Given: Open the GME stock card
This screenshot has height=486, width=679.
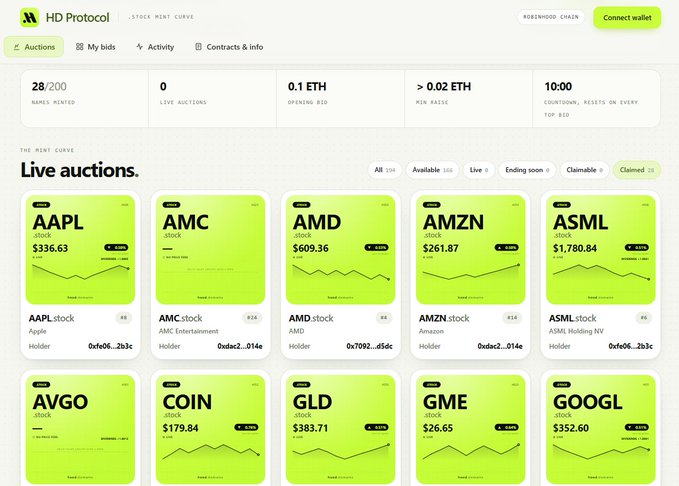Looking at the screenshot, I should click(x=471, y=429).
